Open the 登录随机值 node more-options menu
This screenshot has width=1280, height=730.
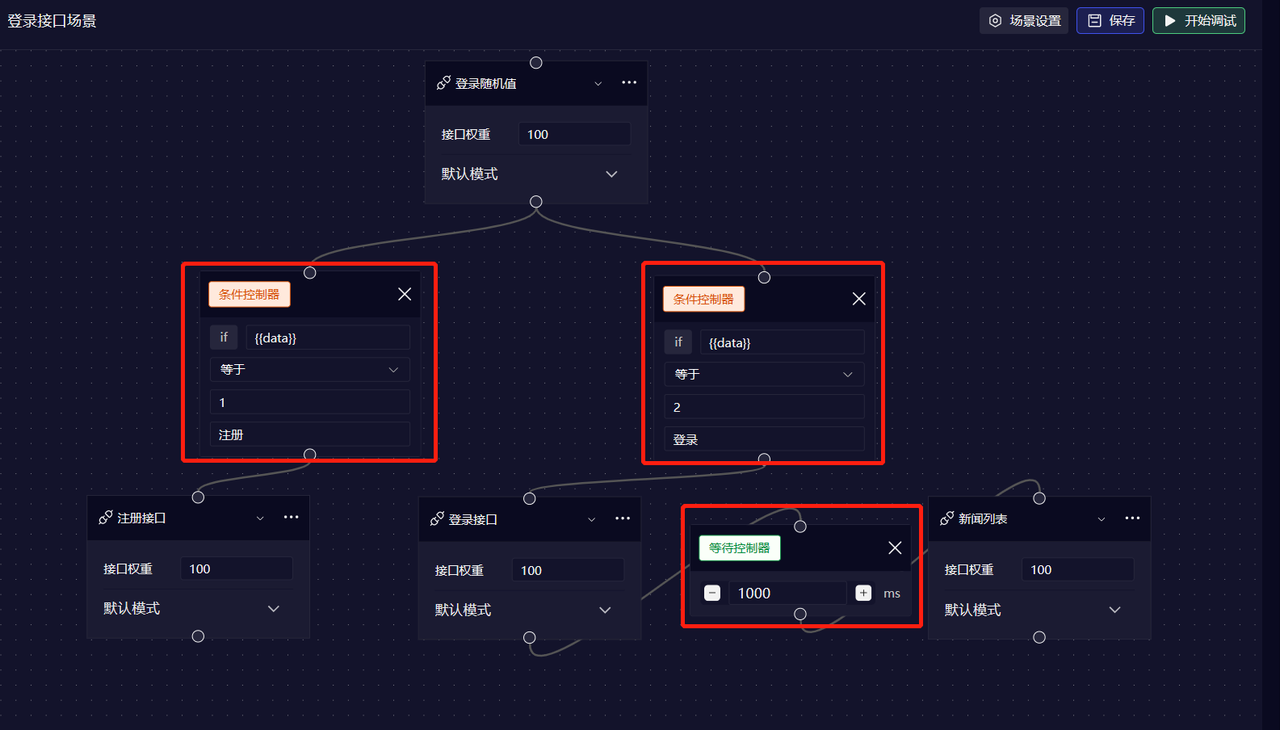pos(629,83)
